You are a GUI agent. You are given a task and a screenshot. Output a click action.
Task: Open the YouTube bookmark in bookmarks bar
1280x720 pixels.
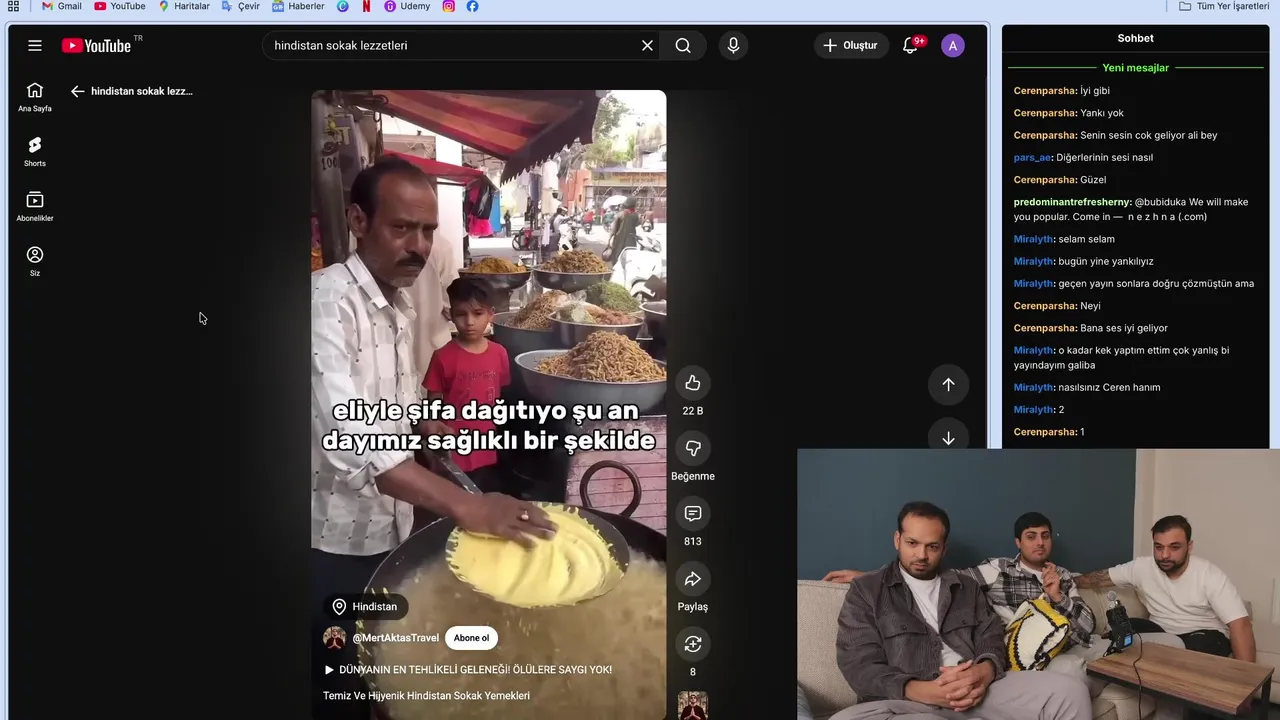tap(119, 6)
